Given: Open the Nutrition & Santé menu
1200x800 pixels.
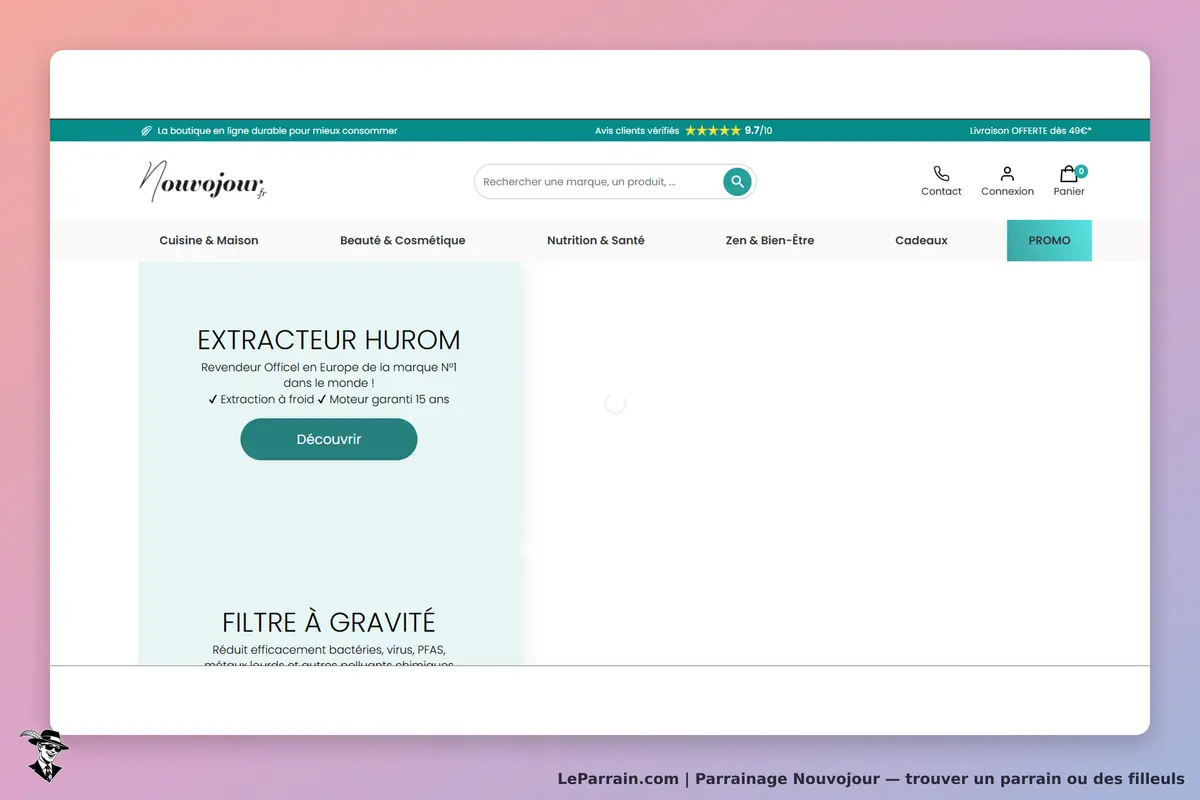Looking at the screenshot, I should coord(596,240).
